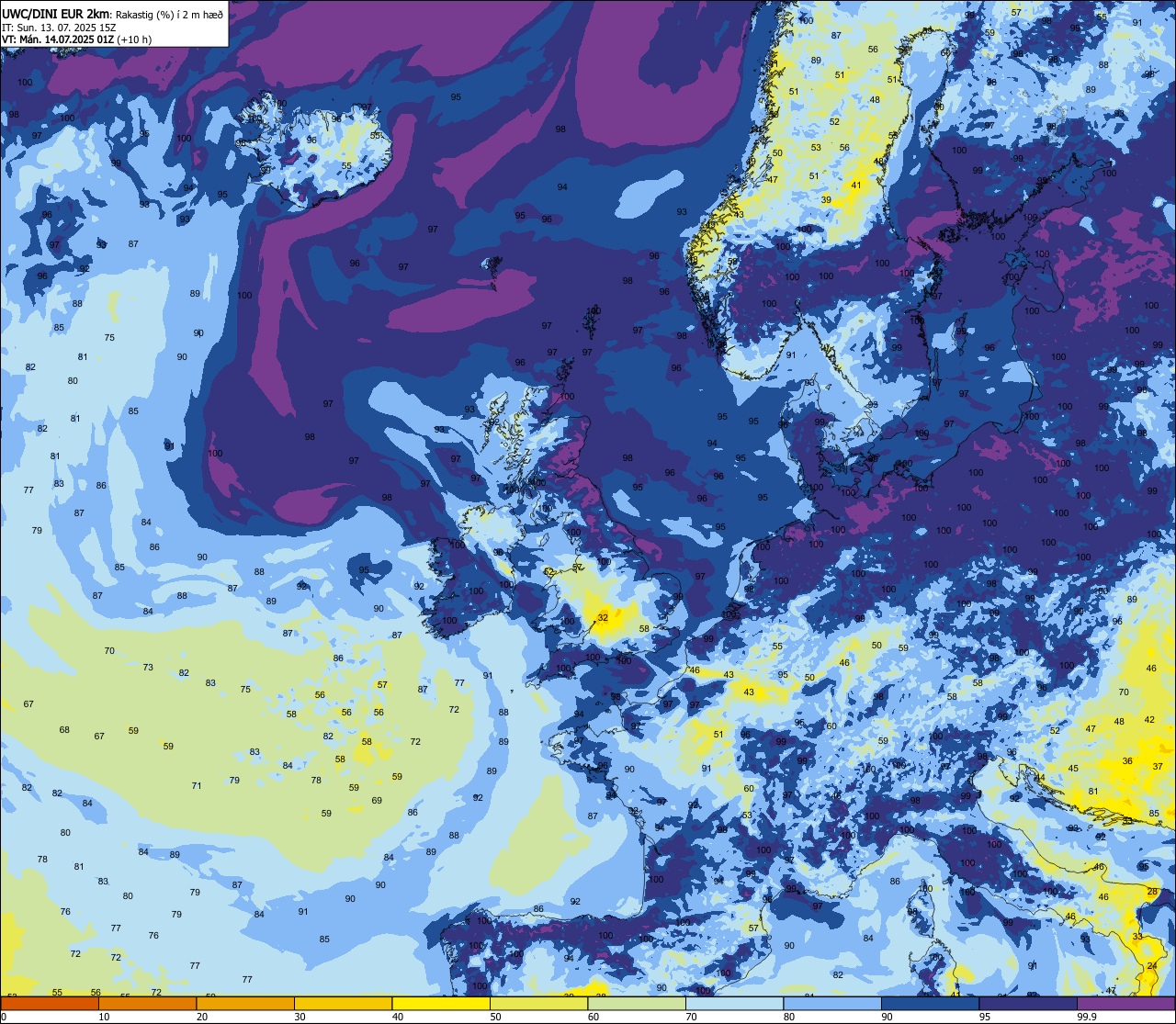Click the '41' value over central Sweden
Viewport: 1176px width, 1024px height.
pos(856,186)
